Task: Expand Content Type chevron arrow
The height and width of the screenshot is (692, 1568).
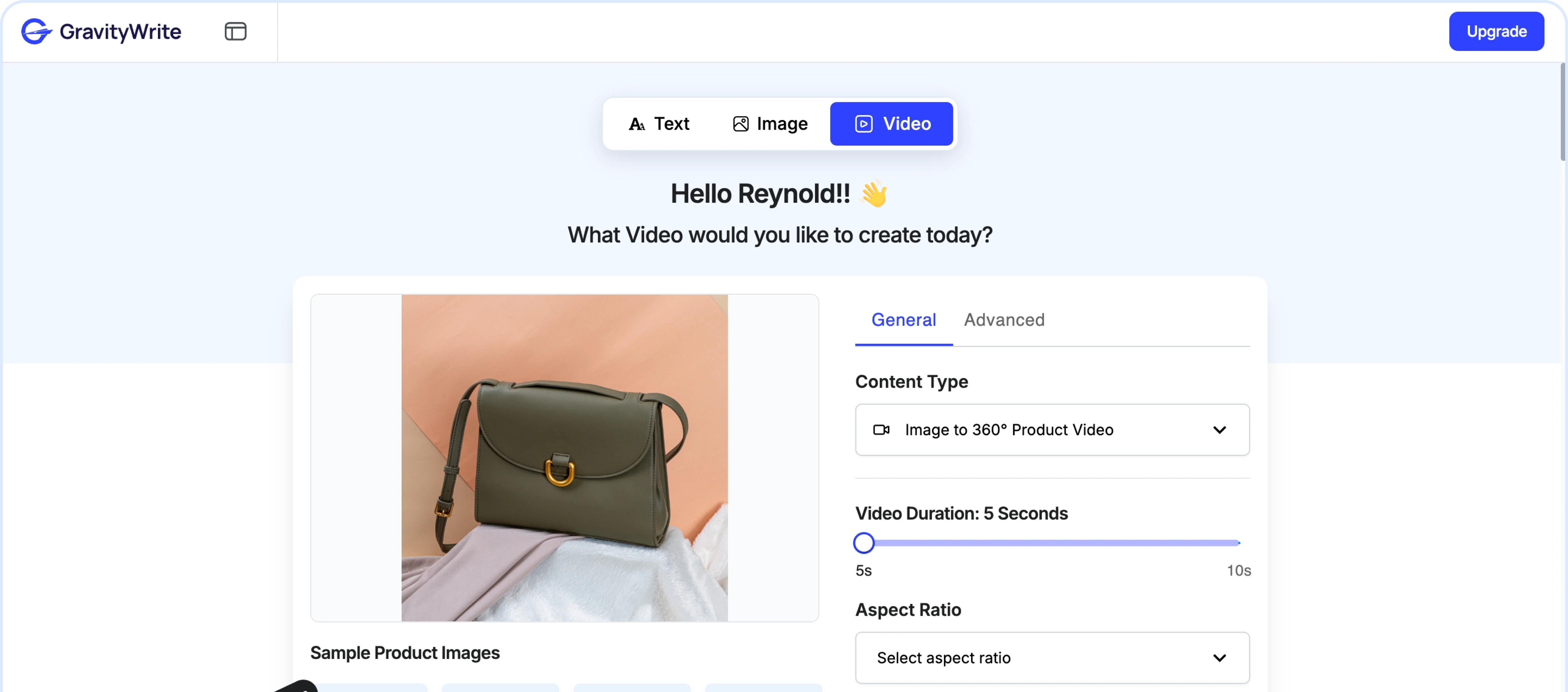Action: 1219,430
